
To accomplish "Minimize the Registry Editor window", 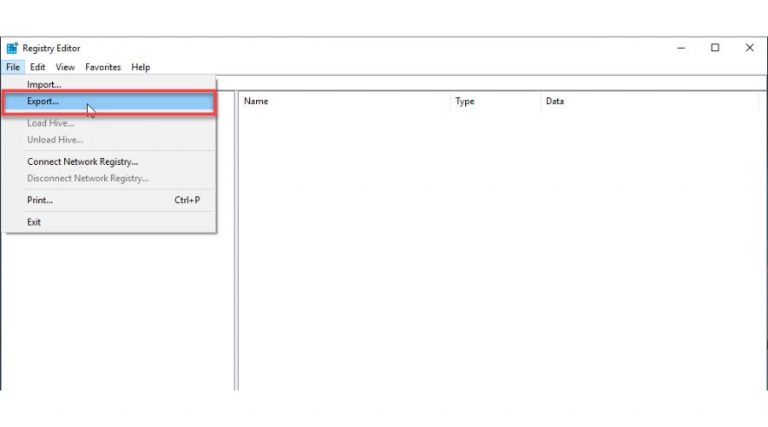I will [681, 48].
